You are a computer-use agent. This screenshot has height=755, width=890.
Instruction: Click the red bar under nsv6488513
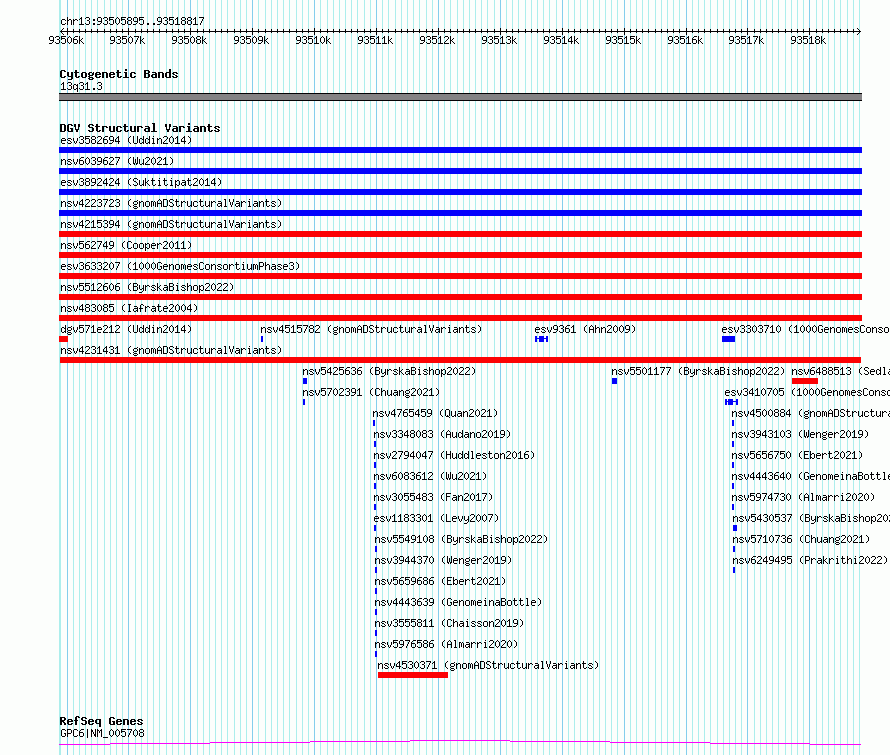tap(805, 381)
